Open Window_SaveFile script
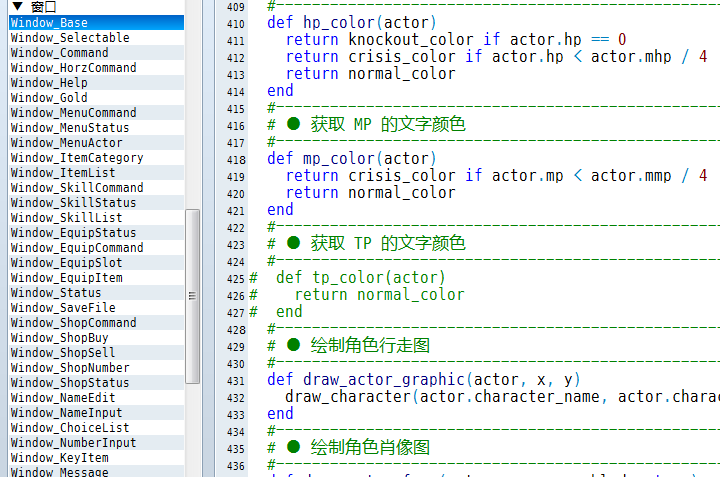The image size is (720, 477). click(x=96, y=308)
